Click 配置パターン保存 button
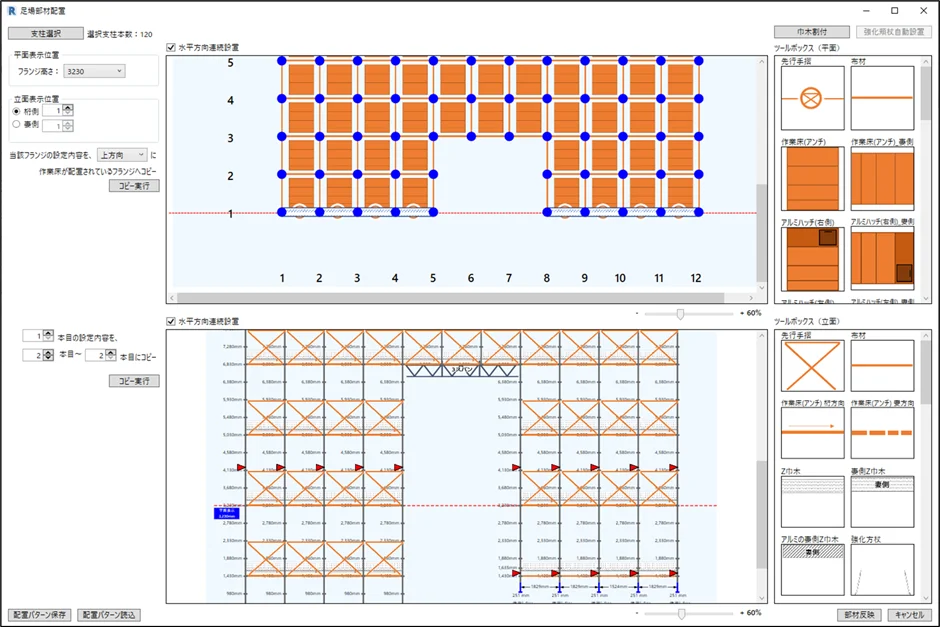 point(40,615)
